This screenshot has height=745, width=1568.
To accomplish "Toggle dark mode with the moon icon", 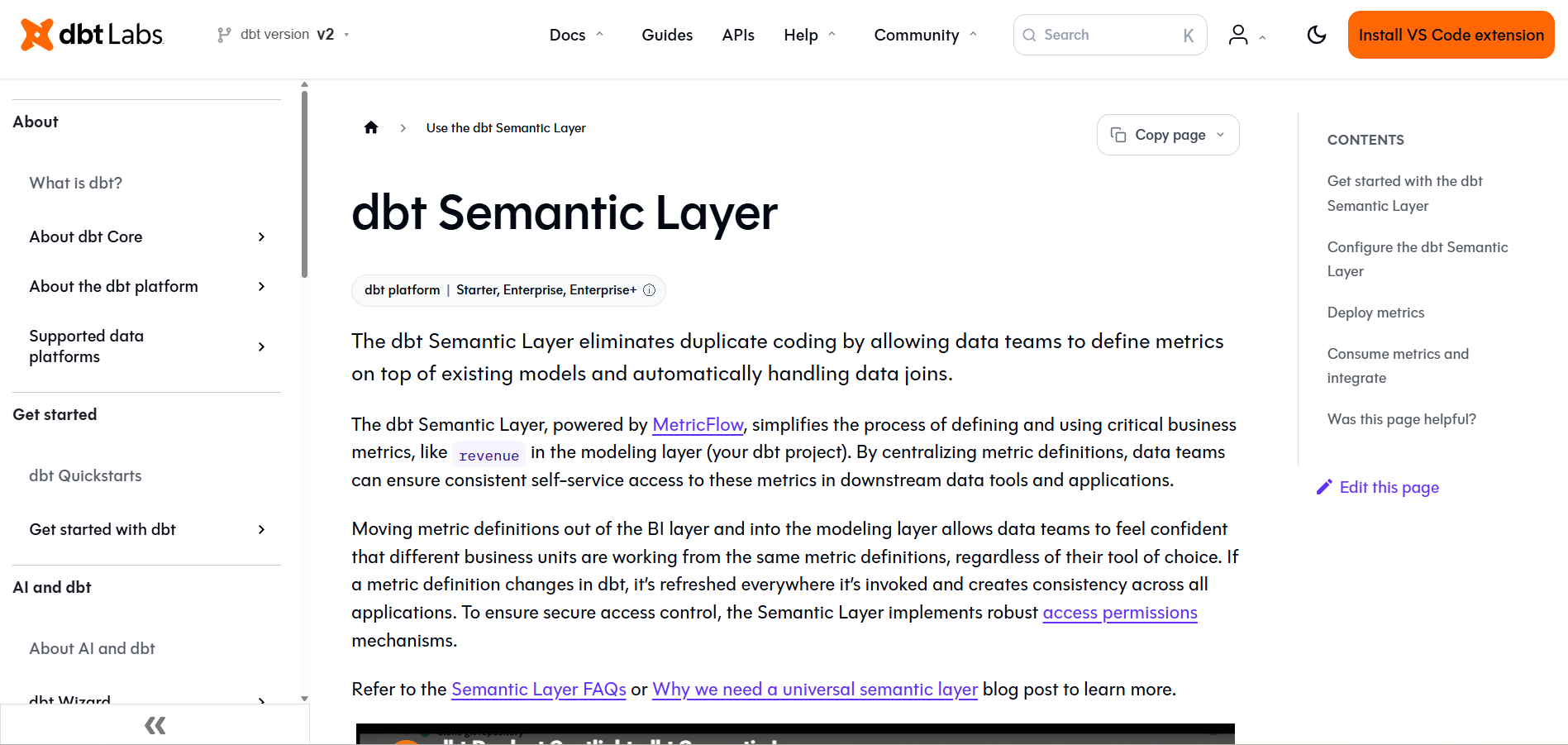I will tap(1317, 35).
